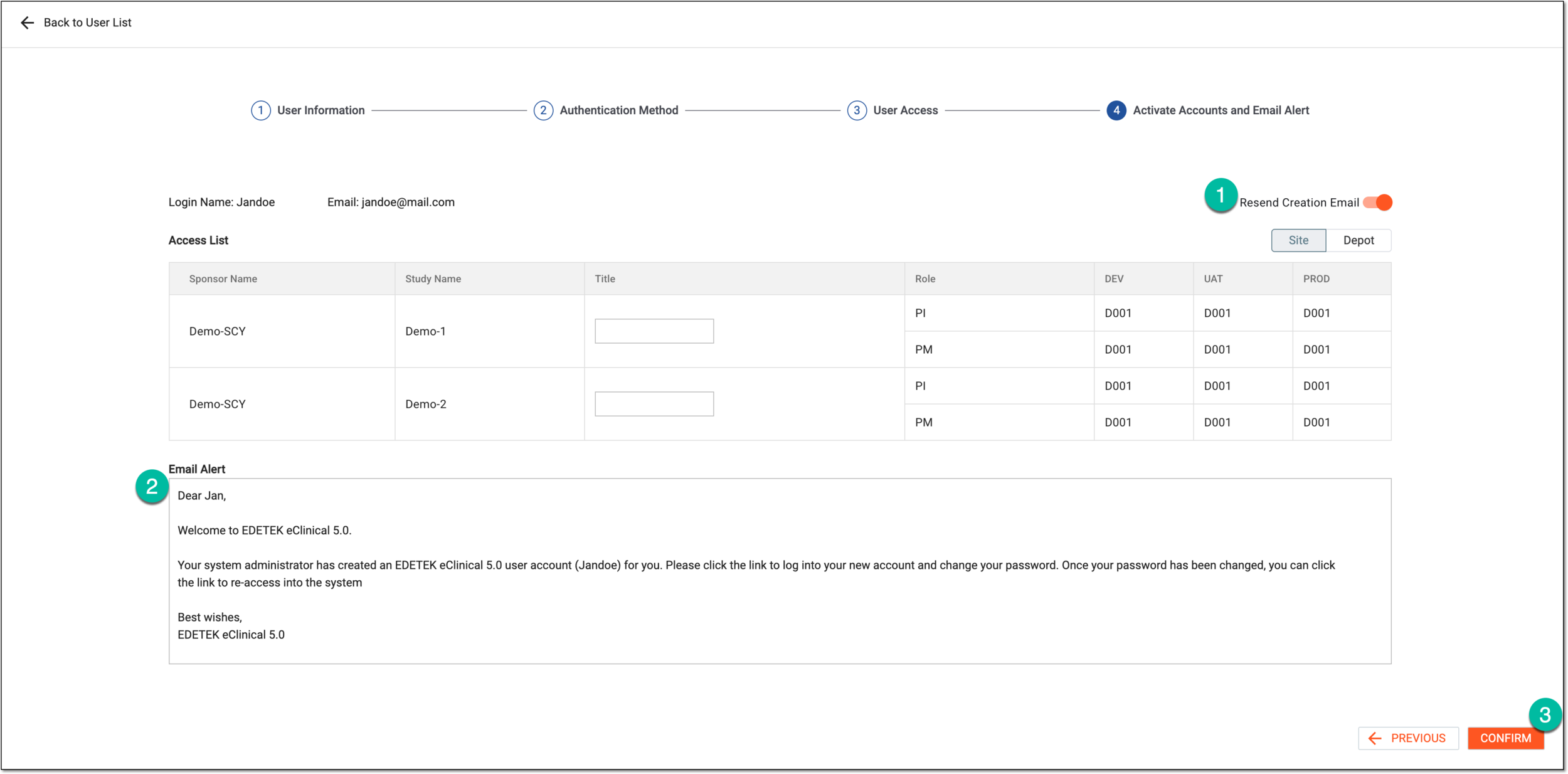1568x774 pixels.
Task: Click step 4 circle Activate Accounts
Action: [x=1116, y=110]
